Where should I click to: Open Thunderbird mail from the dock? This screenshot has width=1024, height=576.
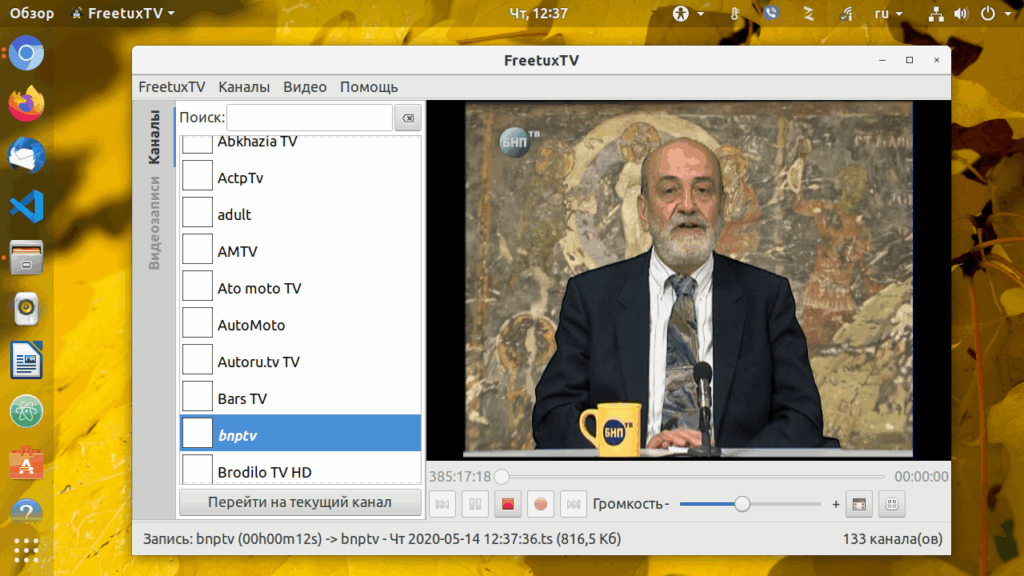26,155
